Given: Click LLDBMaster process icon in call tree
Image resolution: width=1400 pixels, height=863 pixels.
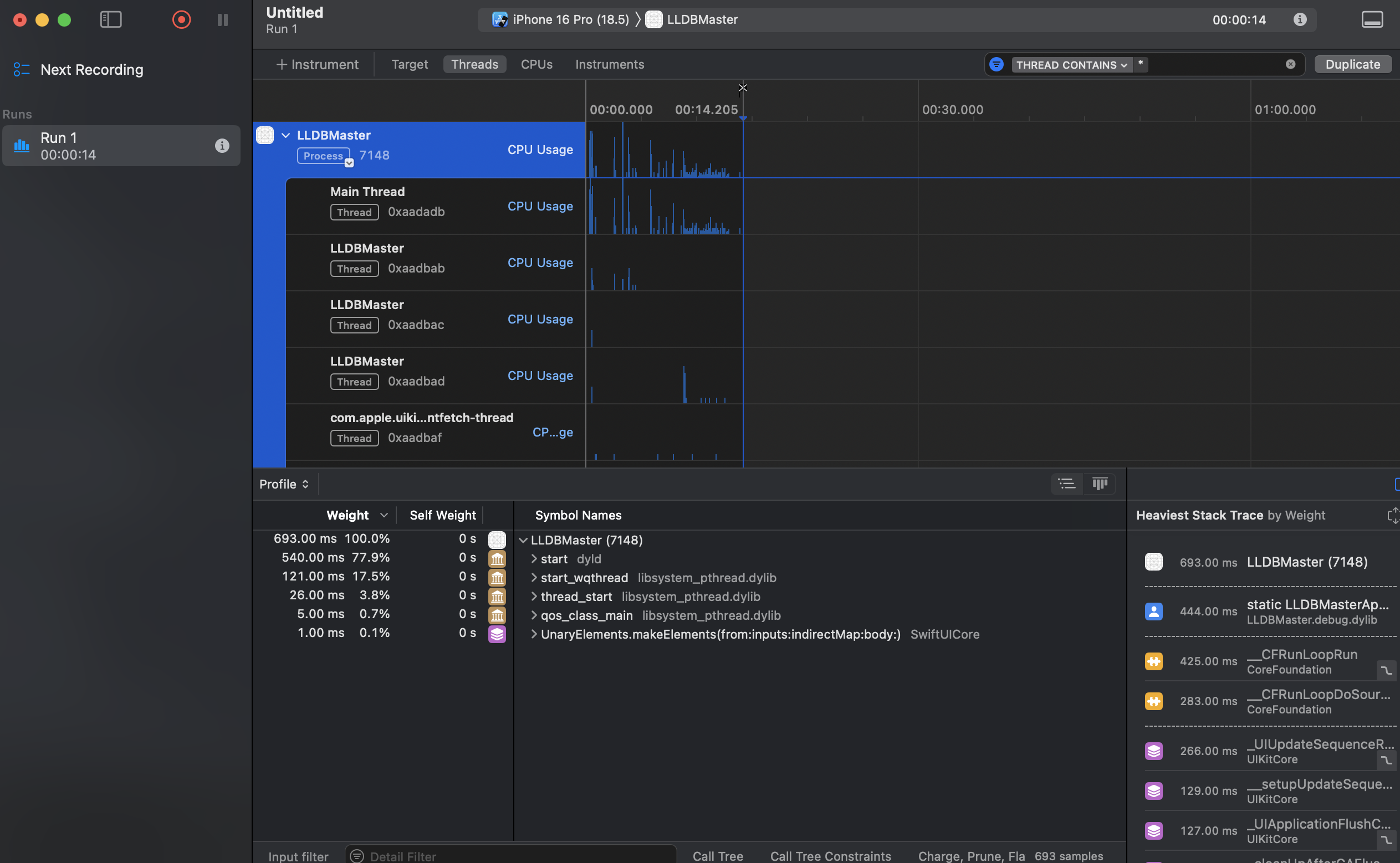Looking at the screenshot, I should tap(497, 540).
